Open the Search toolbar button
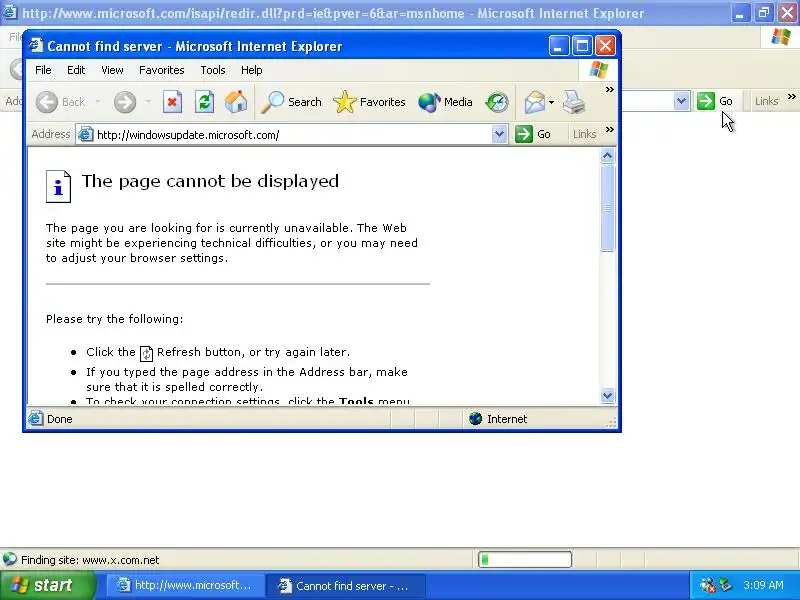Screen dimensions: 800x600 (x=291, y=102)
